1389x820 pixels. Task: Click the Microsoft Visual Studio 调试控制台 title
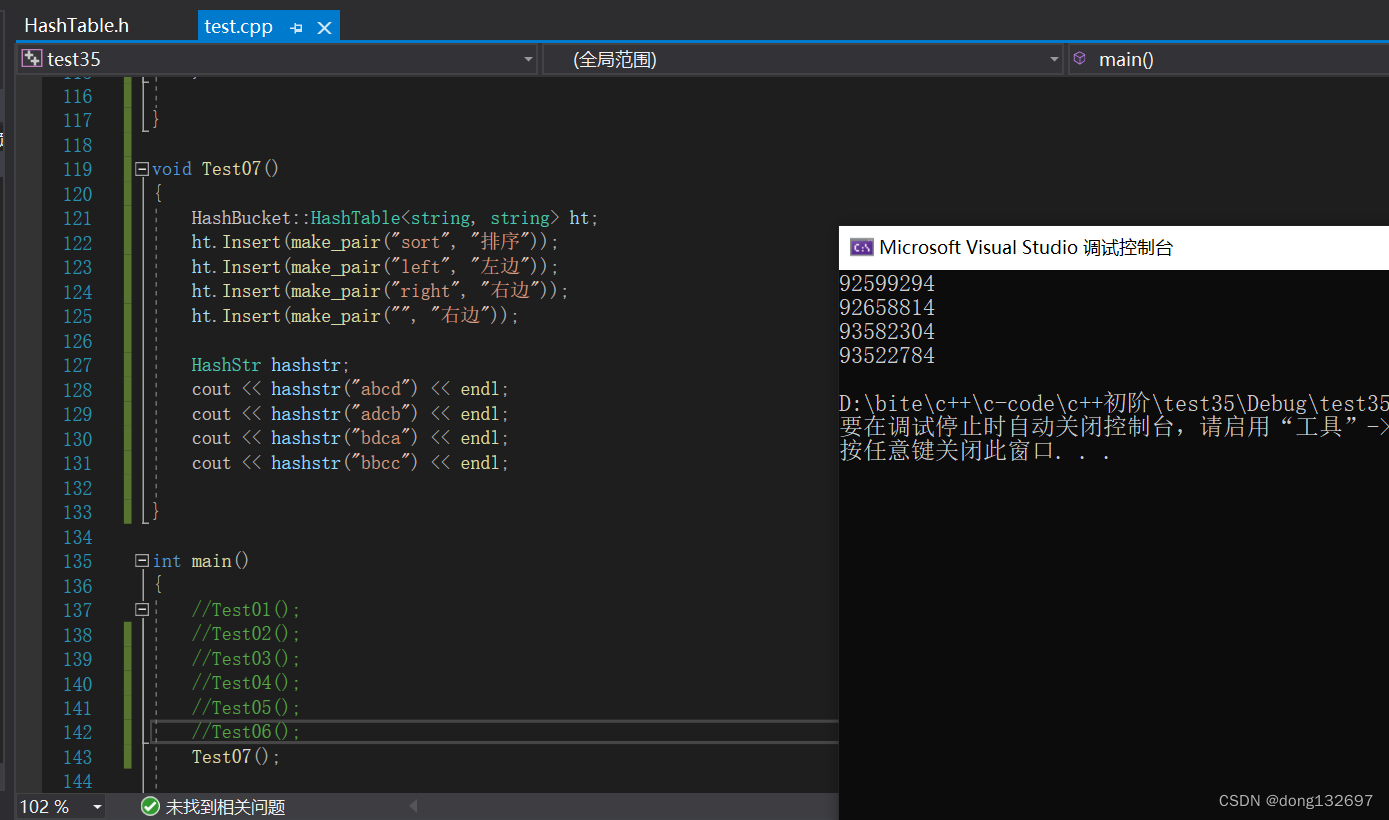1026,248
